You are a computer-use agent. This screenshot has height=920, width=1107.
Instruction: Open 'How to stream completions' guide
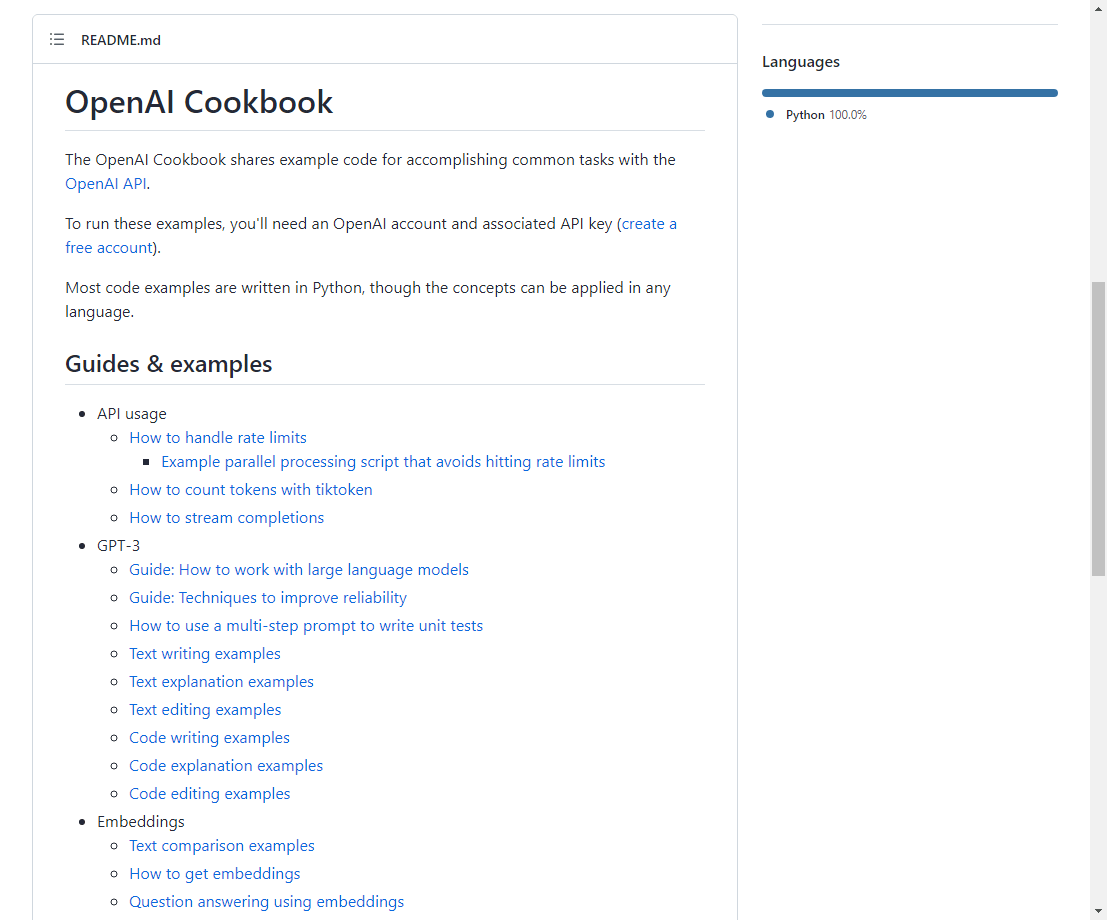click(227, 518)
